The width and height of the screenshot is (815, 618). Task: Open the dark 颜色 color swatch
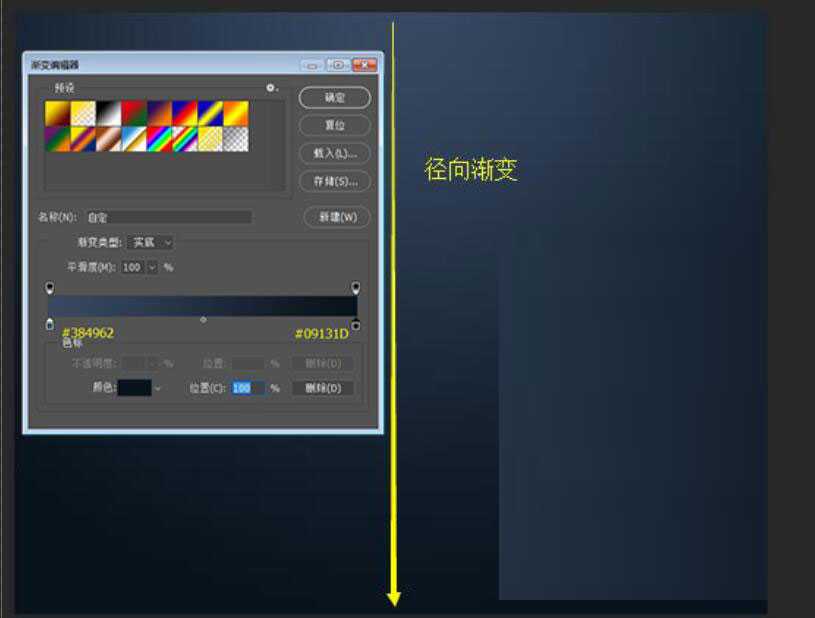click(134, 388)
